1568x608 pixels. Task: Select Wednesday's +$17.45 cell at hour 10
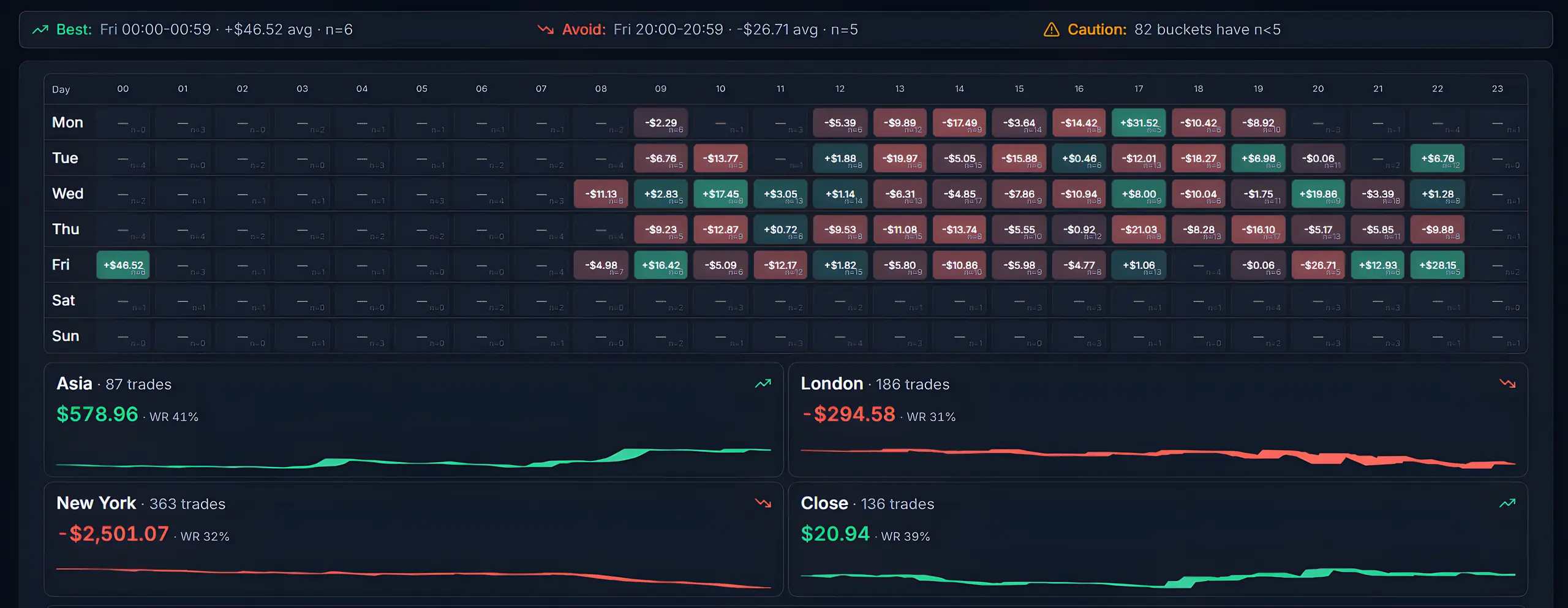(721, 194)
